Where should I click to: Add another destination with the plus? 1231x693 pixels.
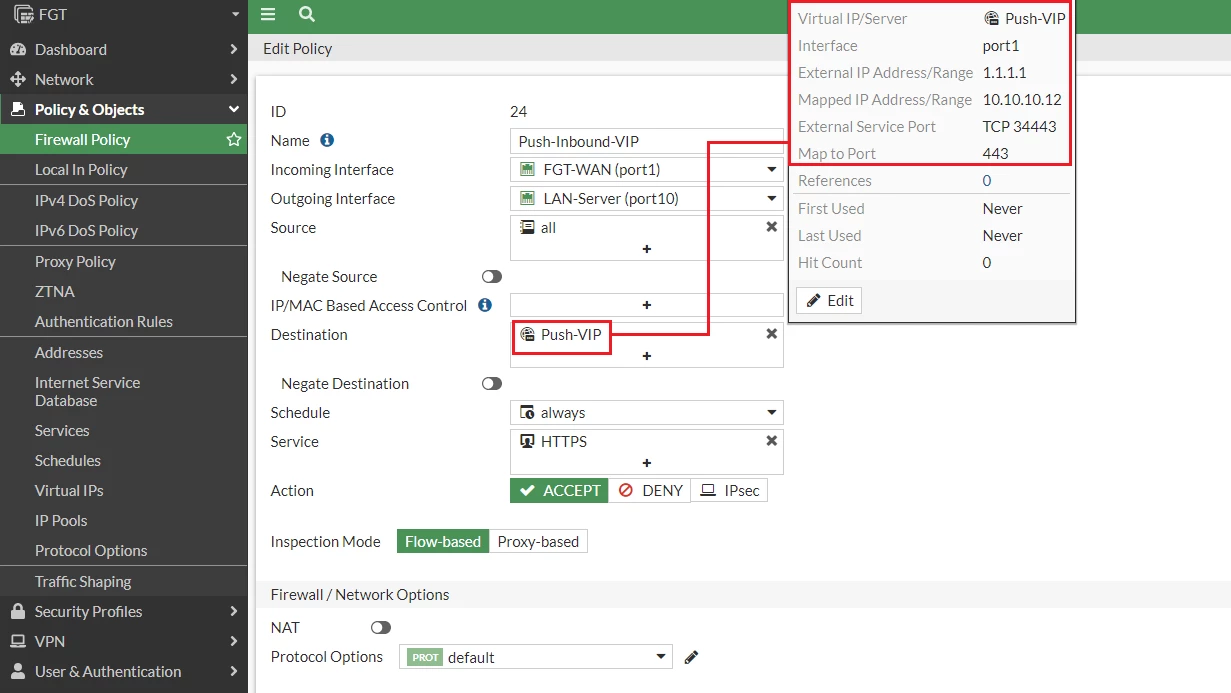pyautogui.click(x=647, y=356)
